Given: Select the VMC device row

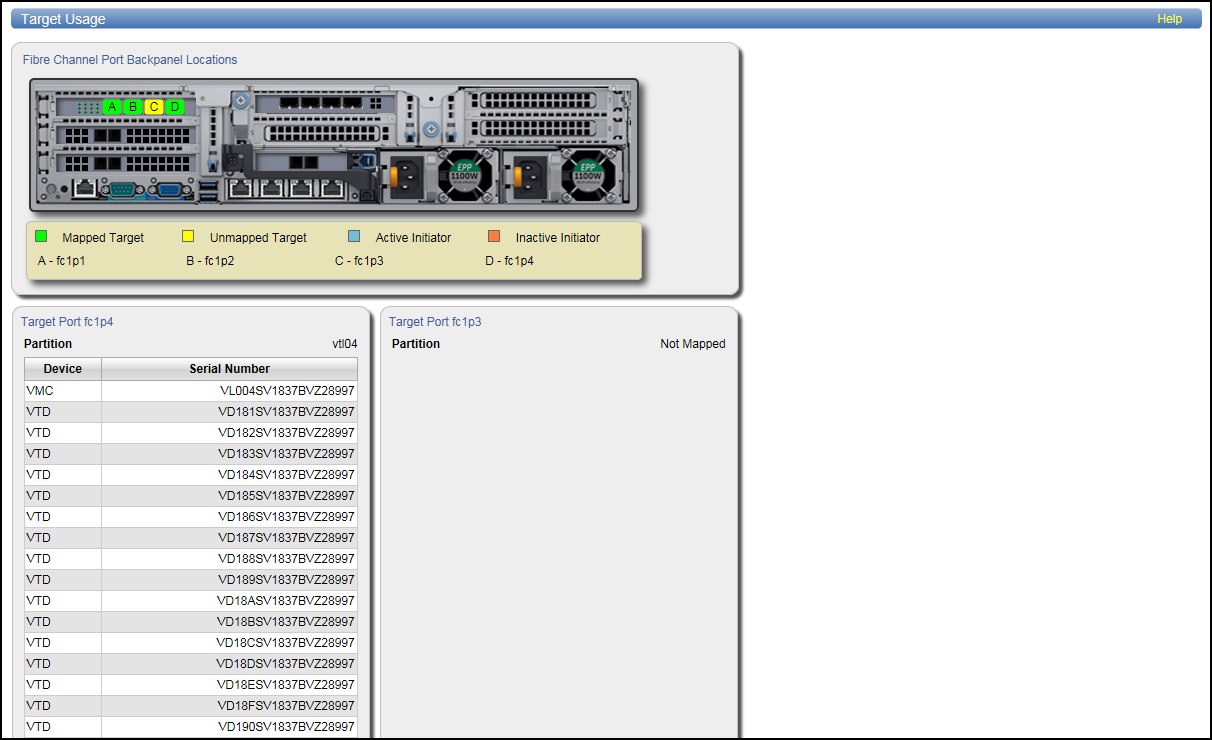Looking at the screenshot, I should (190, 391).
